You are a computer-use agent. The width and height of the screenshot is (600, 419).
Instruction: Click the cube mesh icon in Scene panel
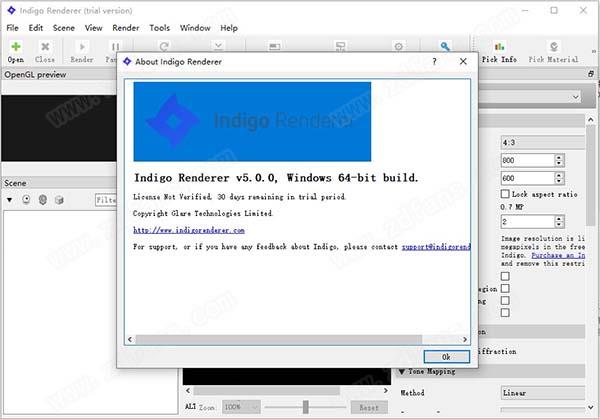pos(59,200)
